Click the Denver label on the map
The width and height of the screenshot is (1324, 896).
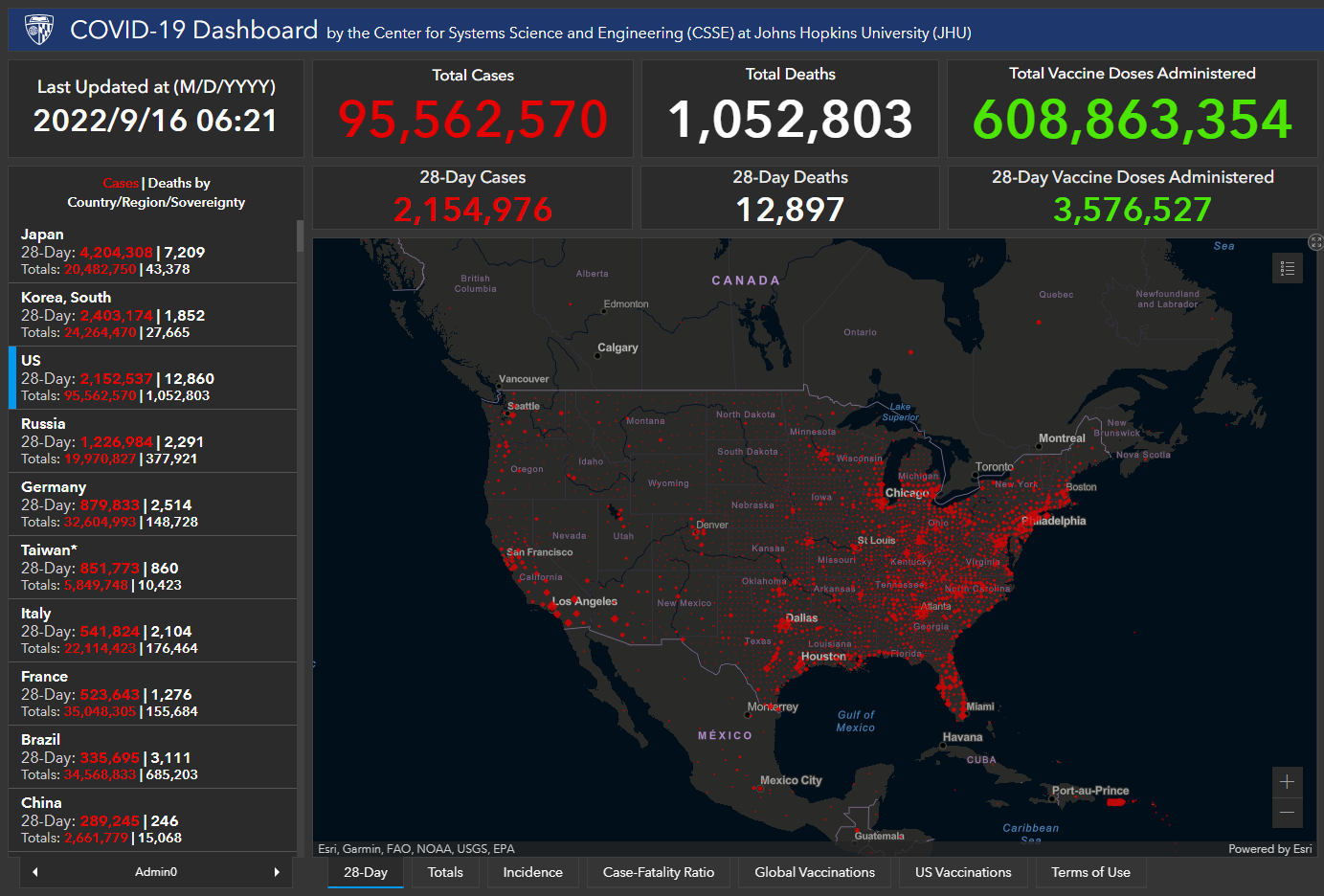(x=712, y=525)
